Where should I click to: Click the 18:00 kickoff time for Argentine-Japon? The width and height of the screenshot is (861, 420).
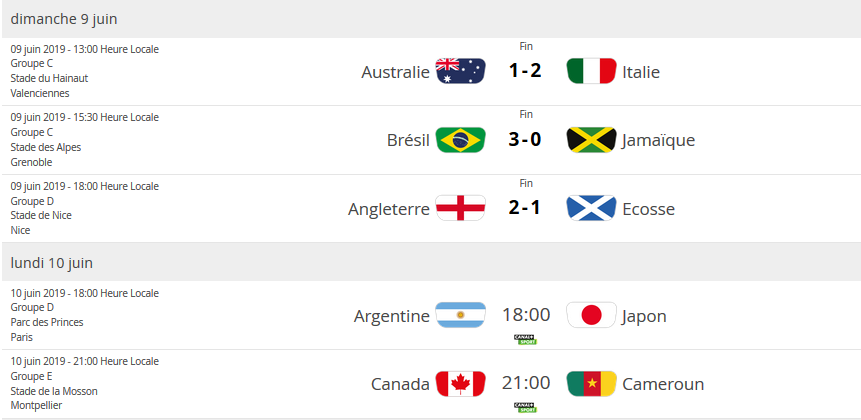tap(526, 316)
